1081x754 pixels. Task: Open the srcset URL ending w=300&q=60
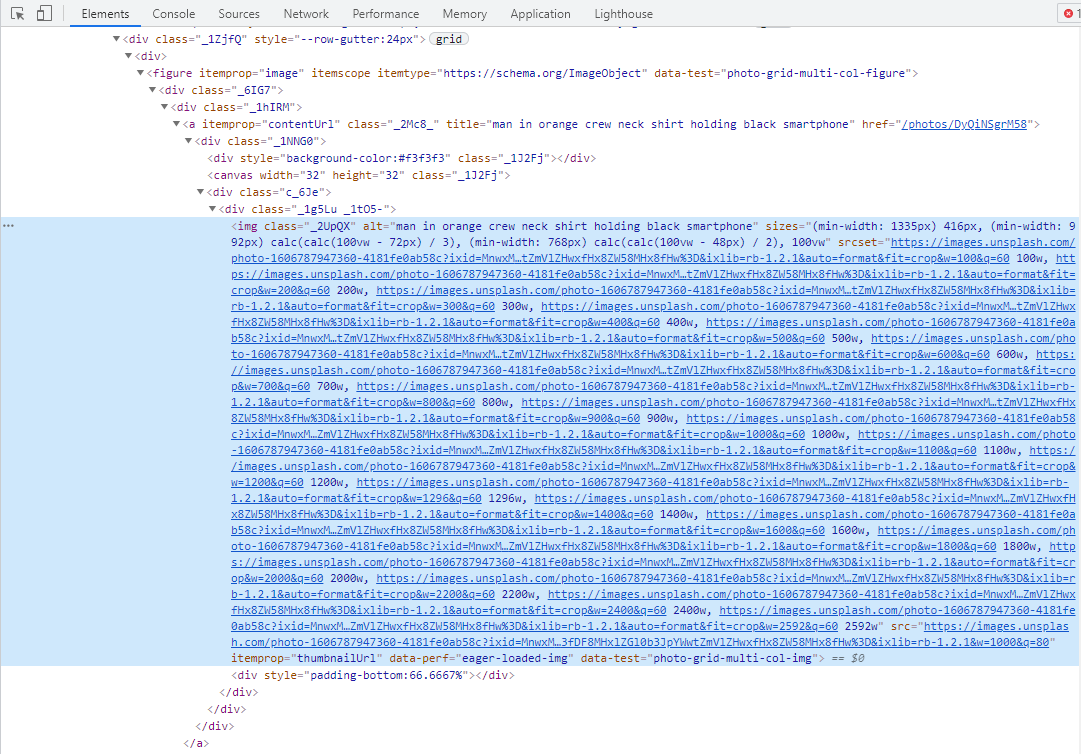653,298
